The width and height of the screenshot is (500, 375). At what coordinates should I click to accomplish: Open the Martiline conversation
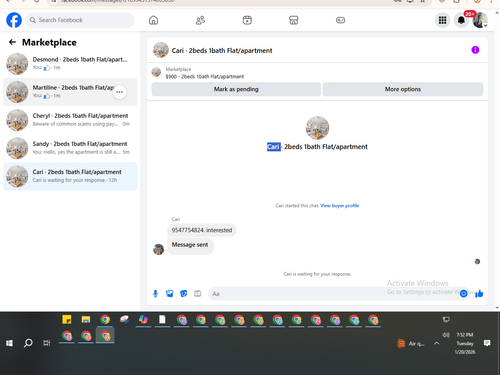[x=70, y=92]
